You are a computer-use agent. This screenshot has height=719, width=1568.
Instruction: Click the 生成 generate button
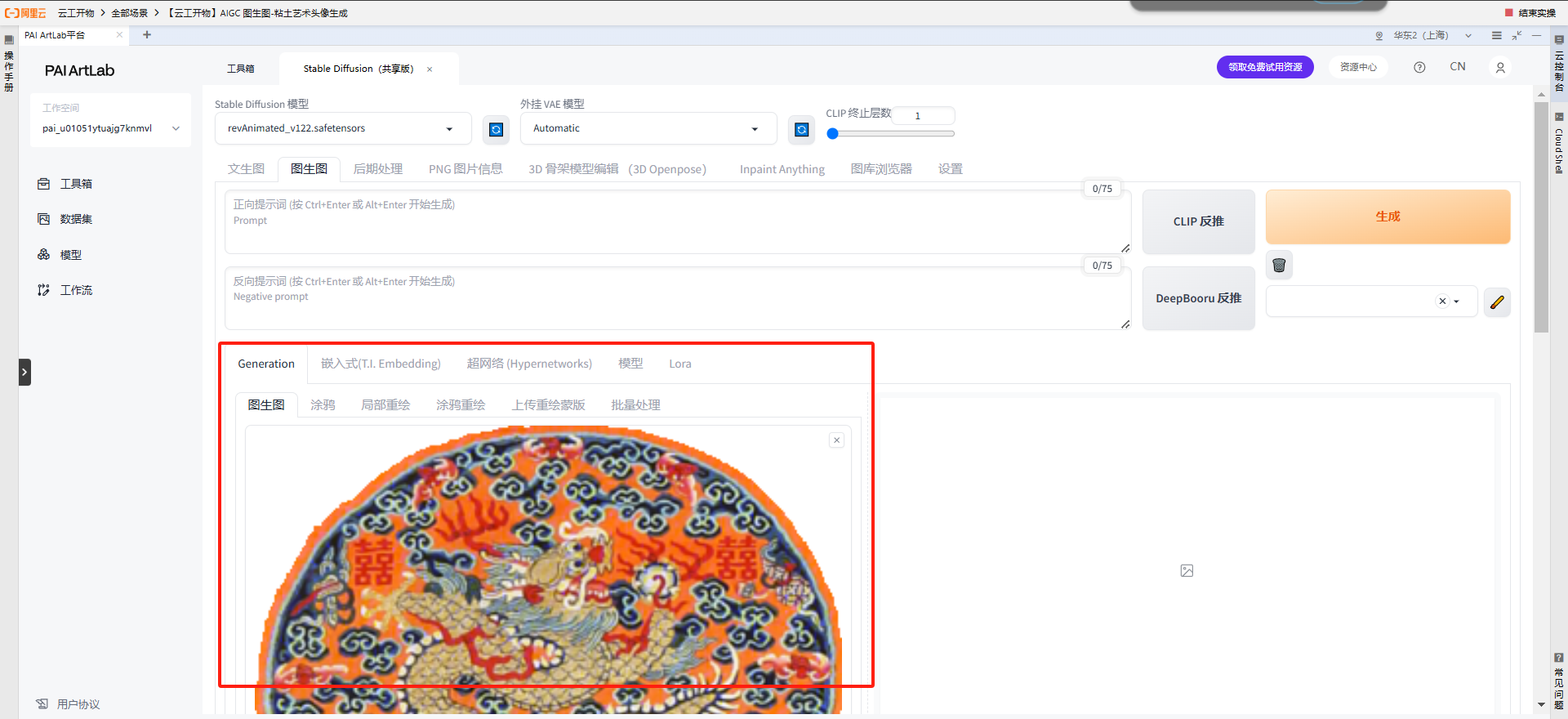(x=1388, y=217)
